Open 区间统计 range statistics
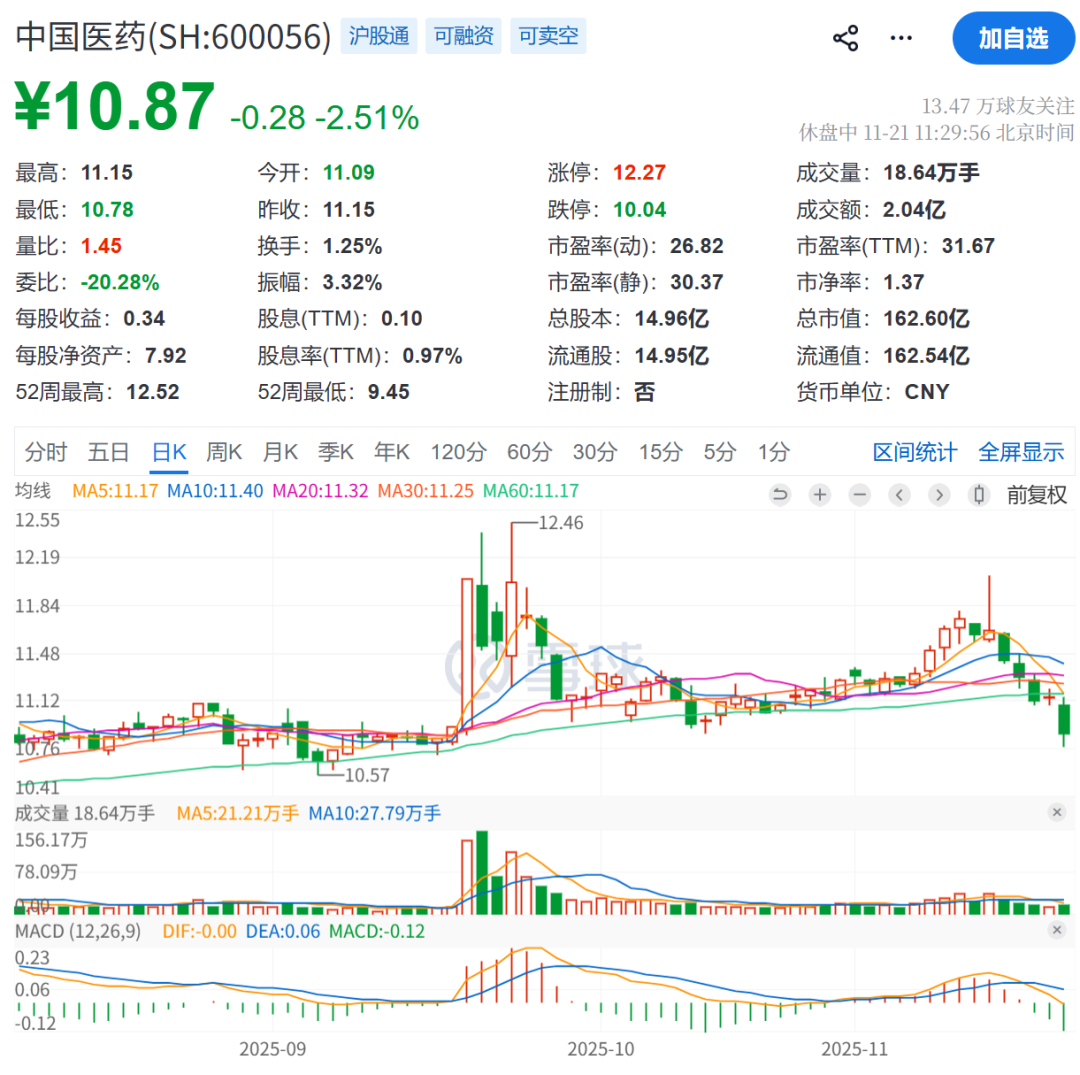This screenshot has height=1075, width=1080. (x=914, y=452)
